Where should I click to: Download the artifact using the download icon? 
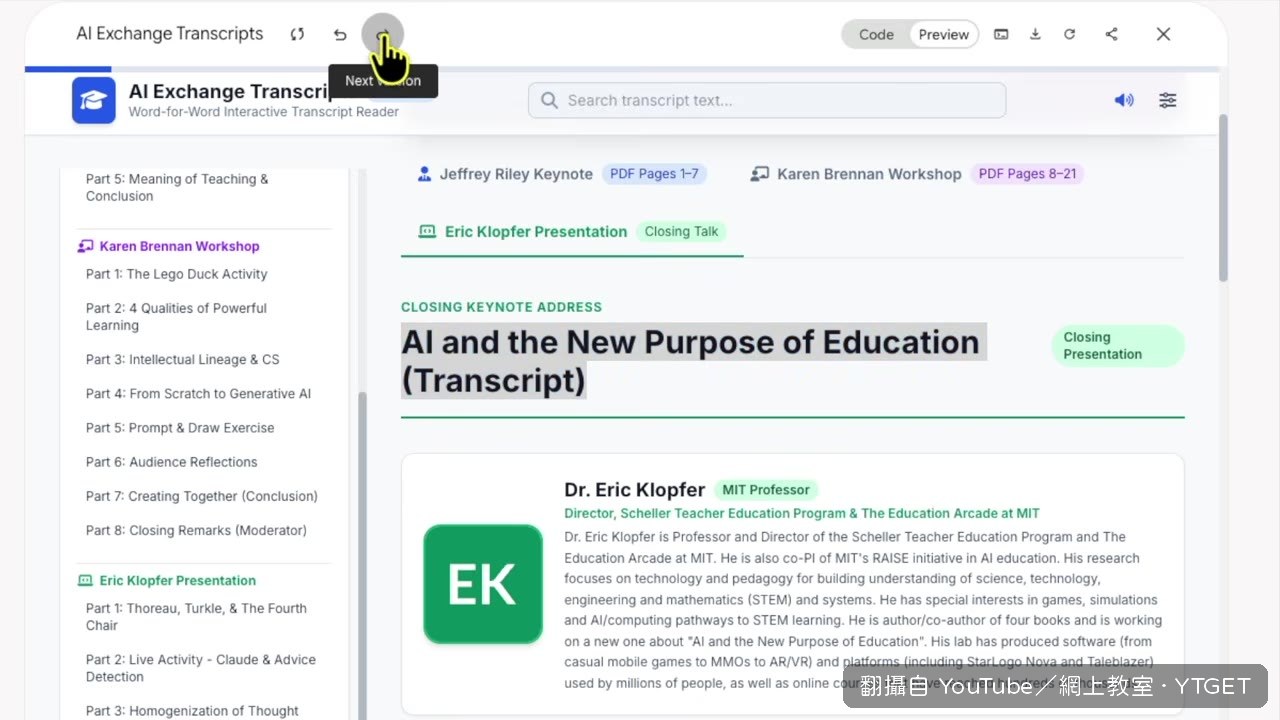(x=1035, y=34)
